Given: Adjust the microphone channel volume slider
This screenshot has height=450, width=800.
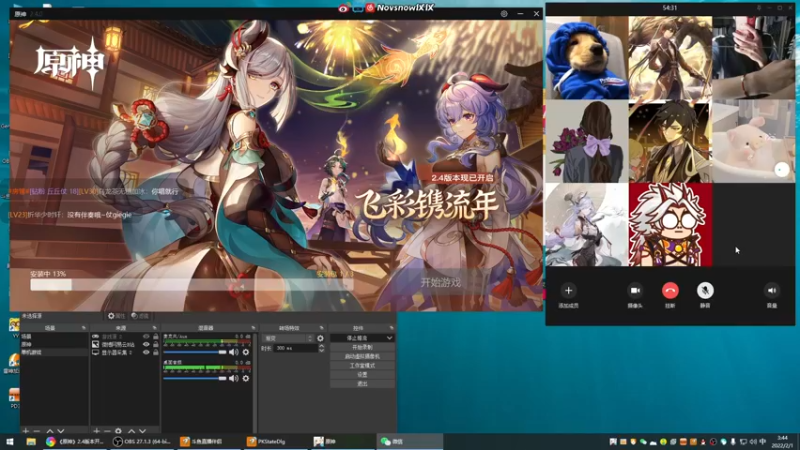Looking at the screenshot, I should click(x=194, y=352).
